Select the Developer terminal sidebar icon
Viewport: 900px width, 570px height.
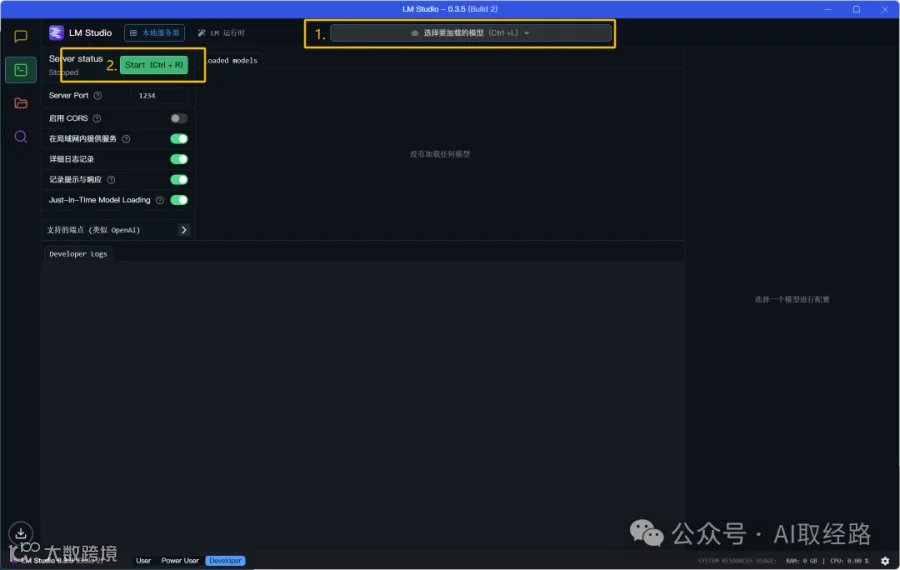point(21,69)
